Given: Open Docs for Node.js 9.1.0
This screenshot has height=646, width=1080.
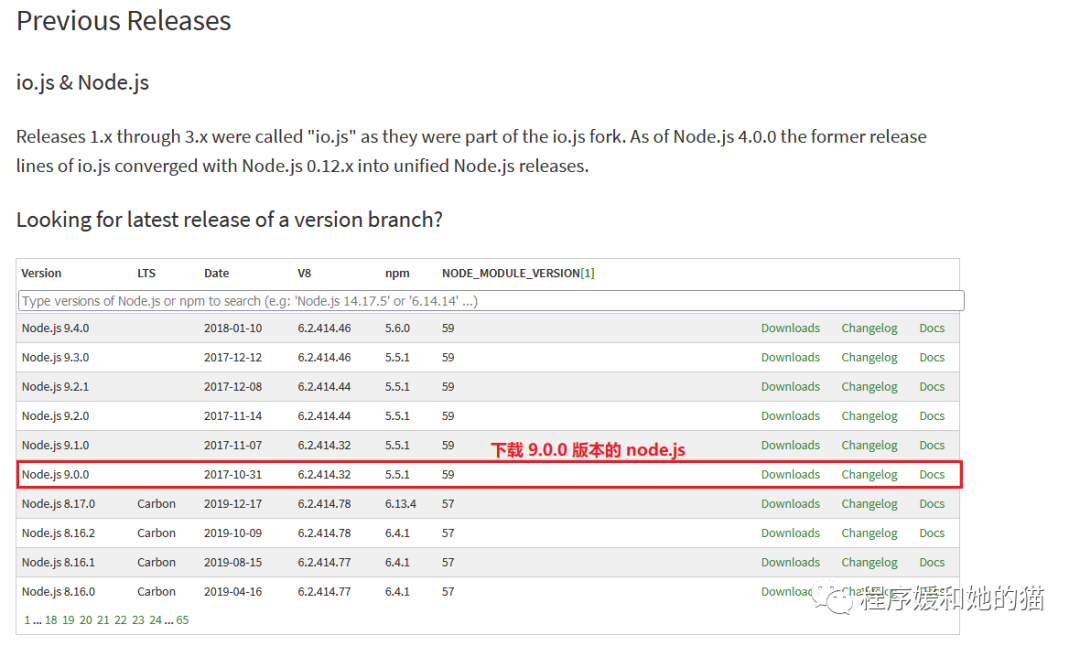Looking at the screenshot, I should (x=932, y=446).
